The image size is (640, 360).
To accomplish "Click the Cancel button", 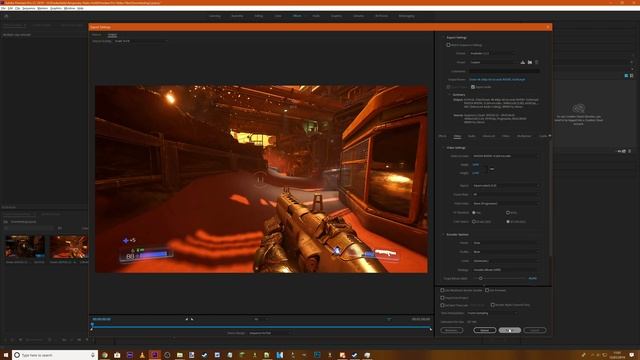I will 534,330.
